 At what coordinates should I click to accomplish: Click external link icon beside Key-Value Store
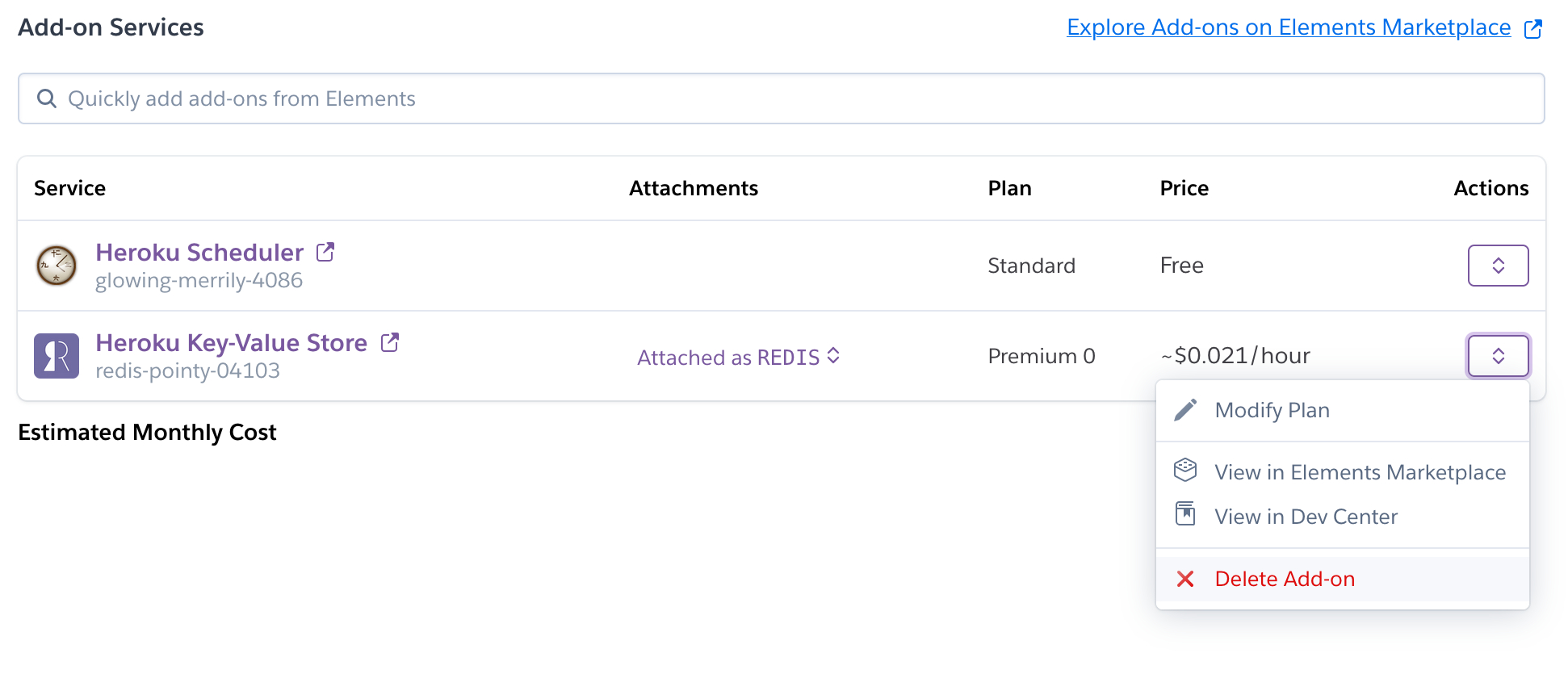390,342
